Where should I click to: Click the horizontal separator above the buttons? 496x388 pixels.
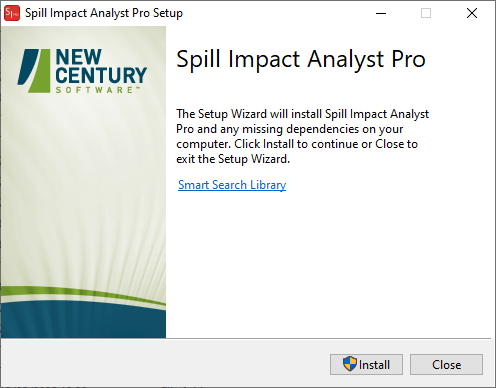pyautogui.click(x=246, y=339)
